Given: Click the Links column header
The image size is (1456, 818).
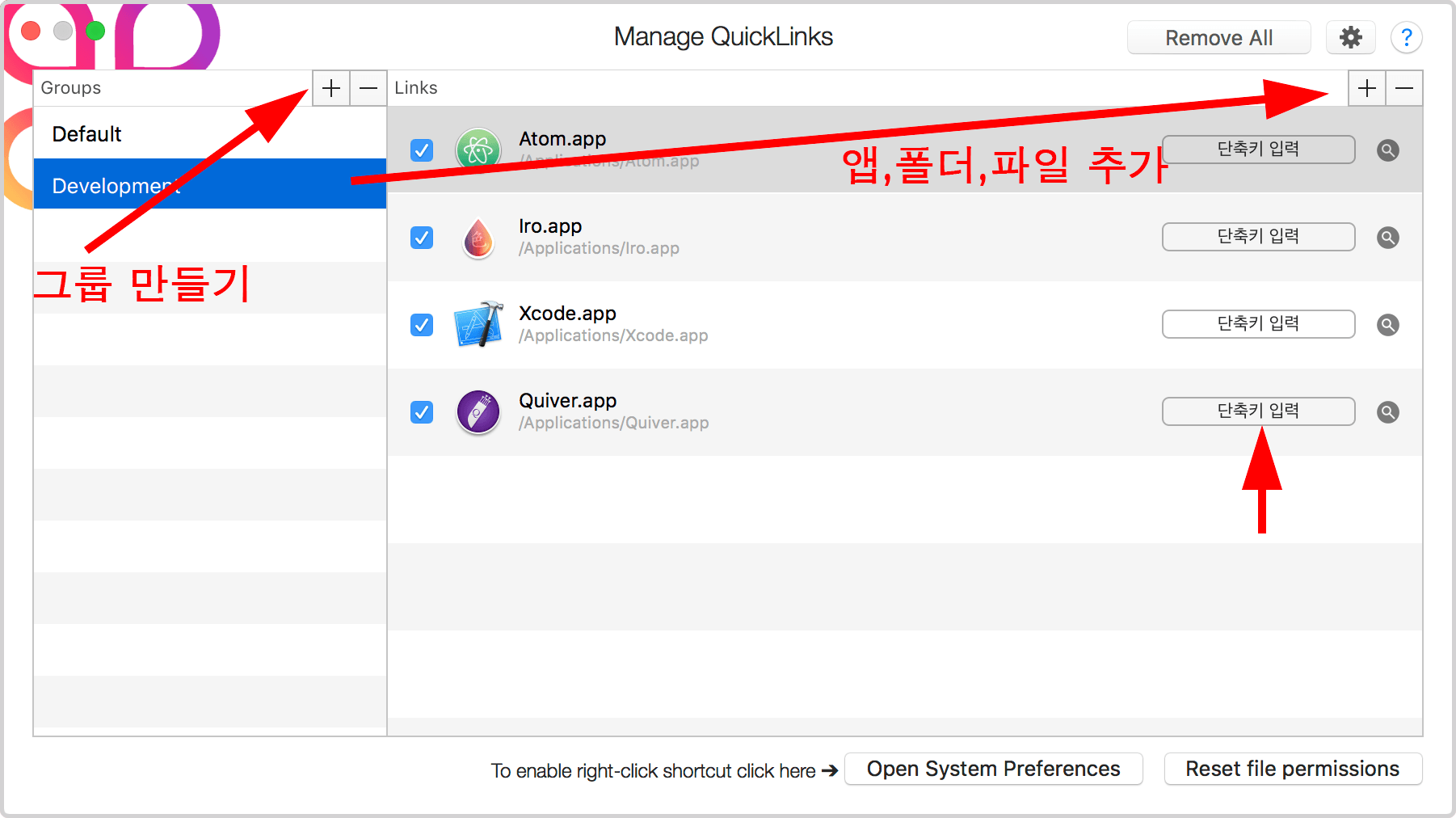Looking at the screenshot, I should click(x=416, y=88).
